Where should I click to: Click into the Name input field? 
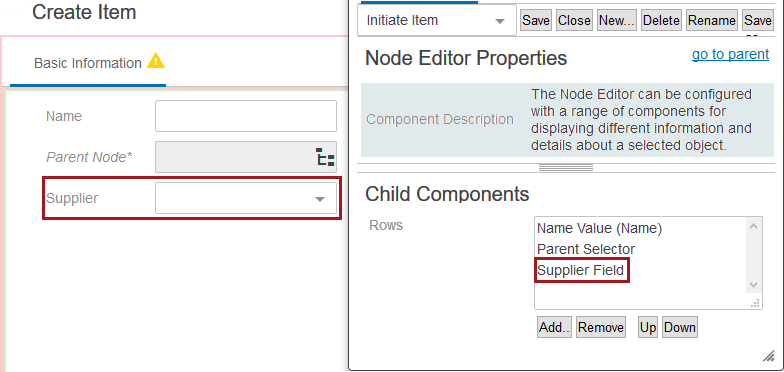(x=246, y=116)
